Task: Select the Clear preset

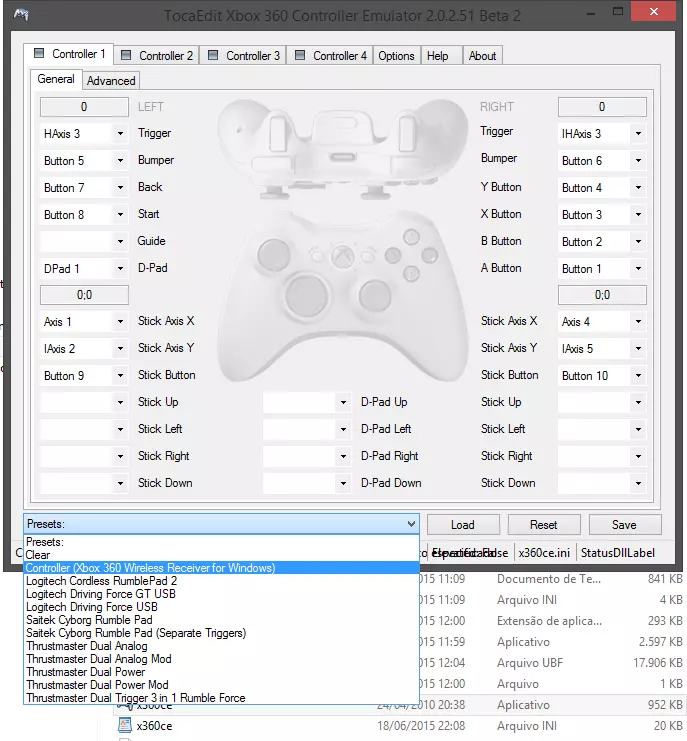Action: [x=221, y=555]
